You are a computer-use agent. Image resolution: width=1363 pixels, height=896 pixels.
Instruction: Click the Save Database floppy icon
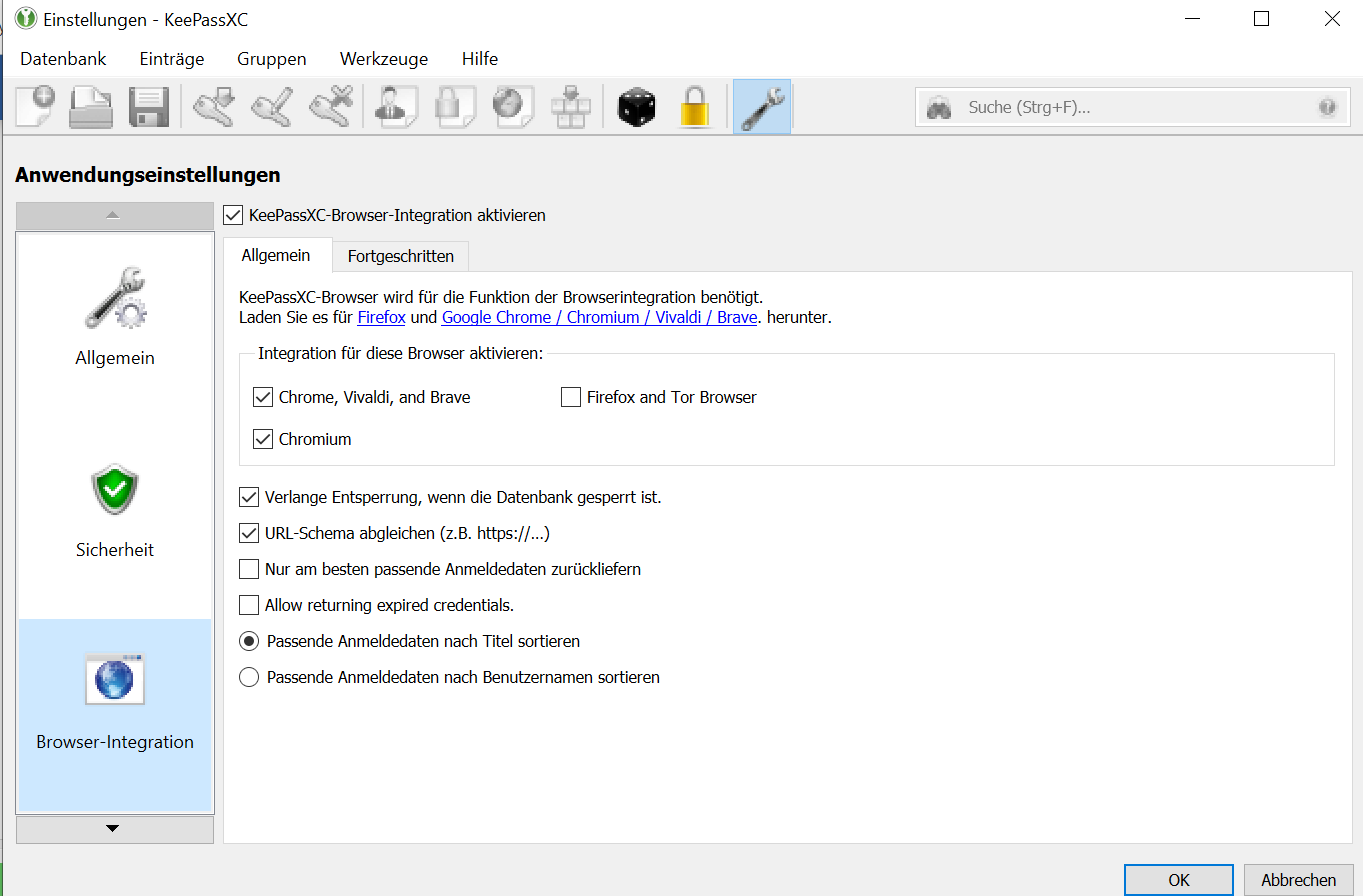(148, 106)
